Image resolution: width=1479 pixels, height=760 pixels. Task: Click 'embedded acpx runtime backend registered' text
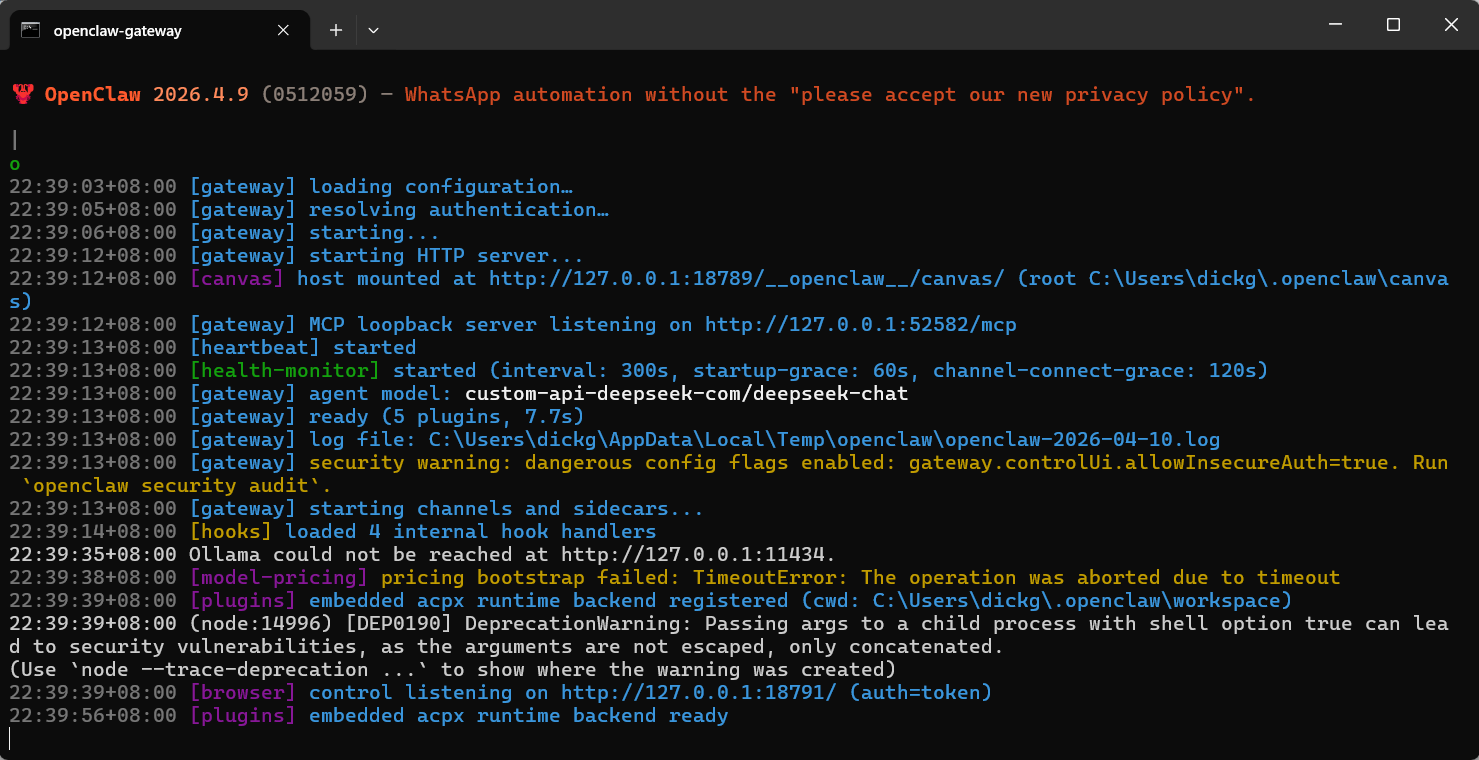(x=548, y=601)
